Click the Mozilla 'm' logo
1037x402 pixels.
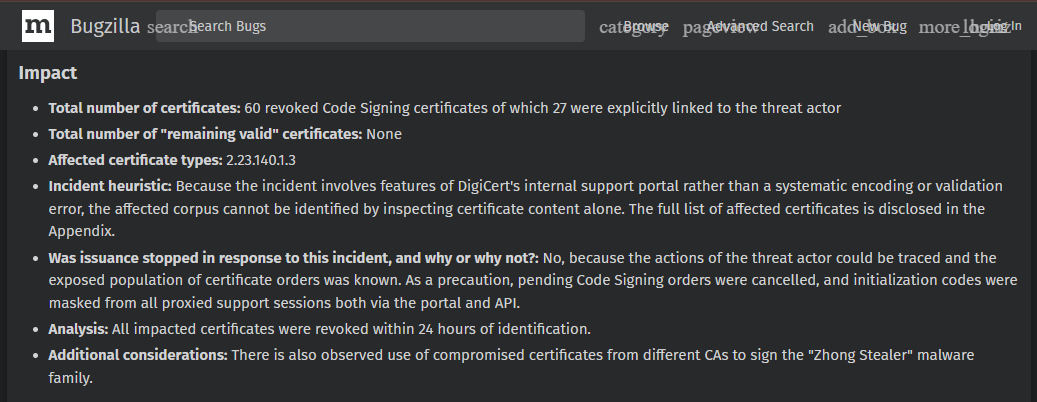38,26
